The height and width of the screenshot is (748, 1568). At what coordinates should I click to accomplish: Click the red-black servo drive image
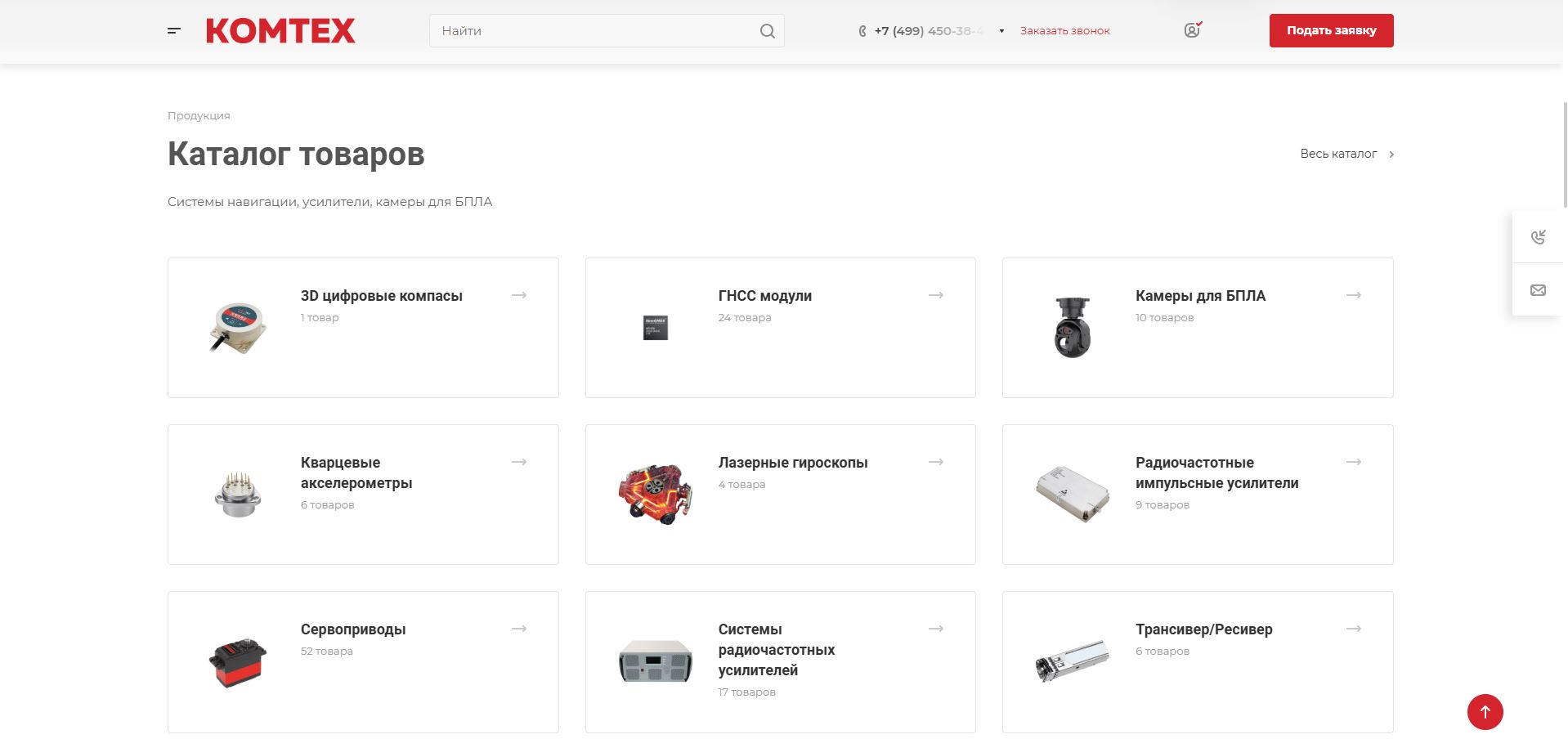click(x=238, y=662)
